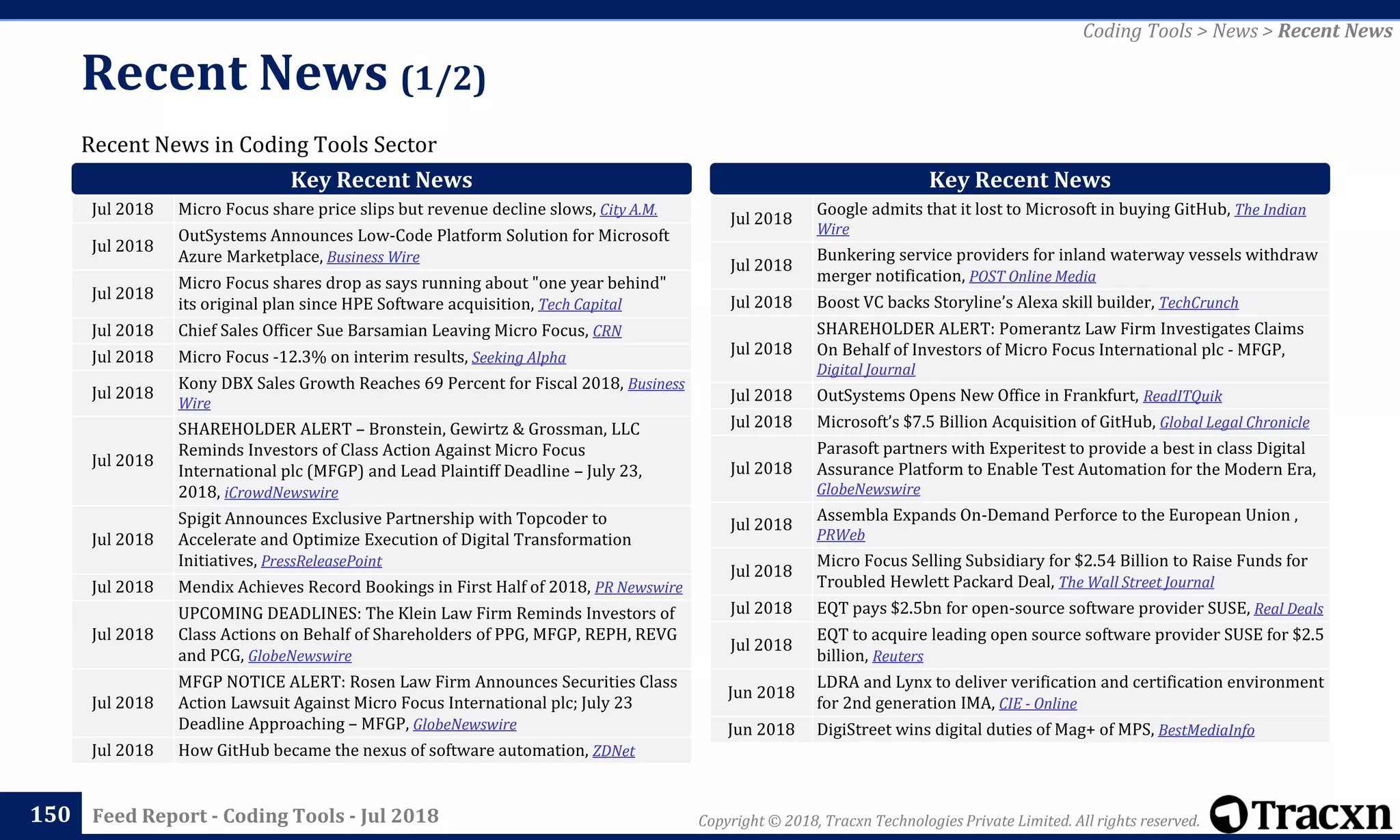Open GlobeNewswire link for Rosen Law Firm item
Viewport: 1400px width, 840px height.
[x=465, y=724]
